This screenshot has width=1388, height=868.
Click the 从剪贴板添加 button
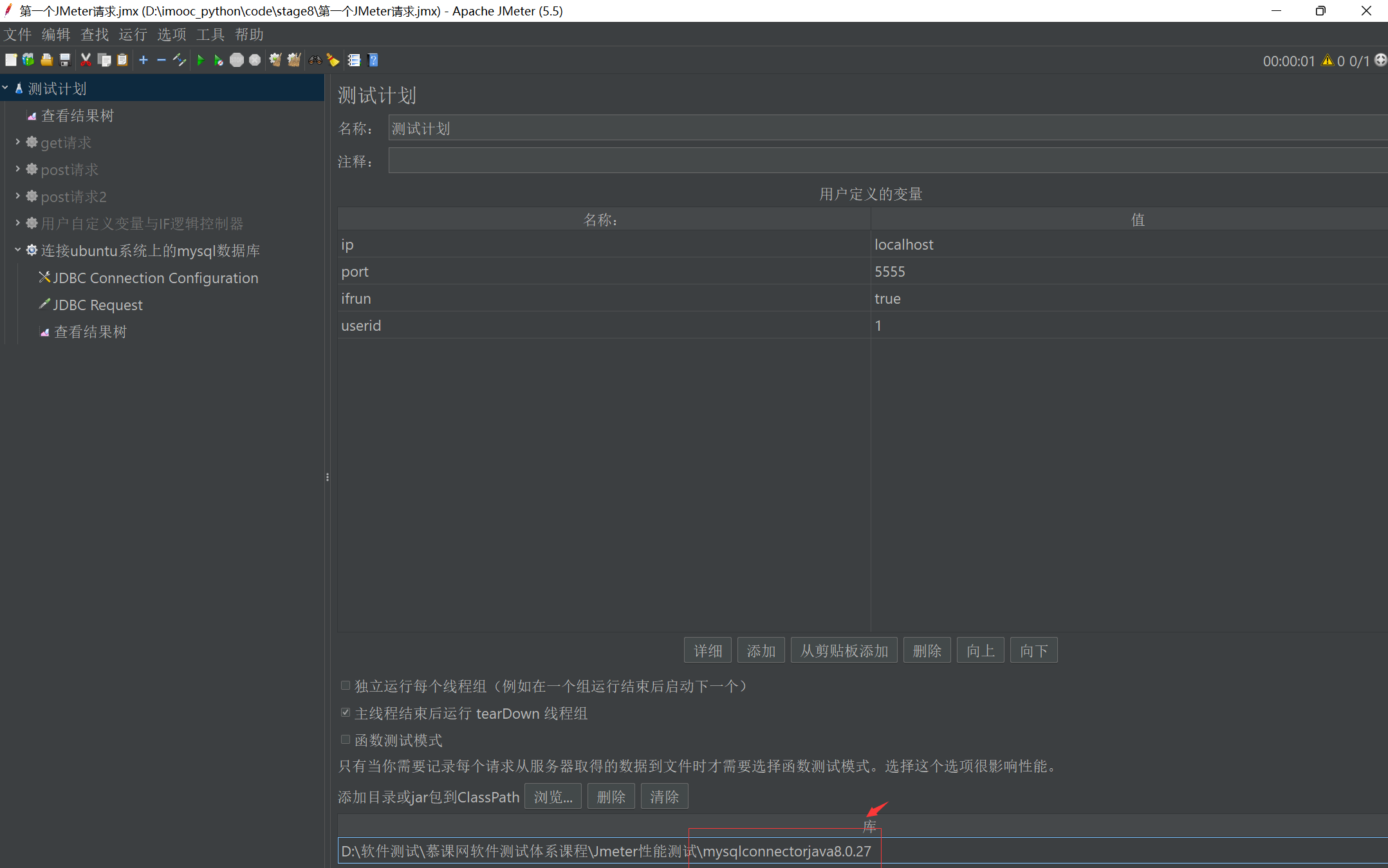(844, 651)
